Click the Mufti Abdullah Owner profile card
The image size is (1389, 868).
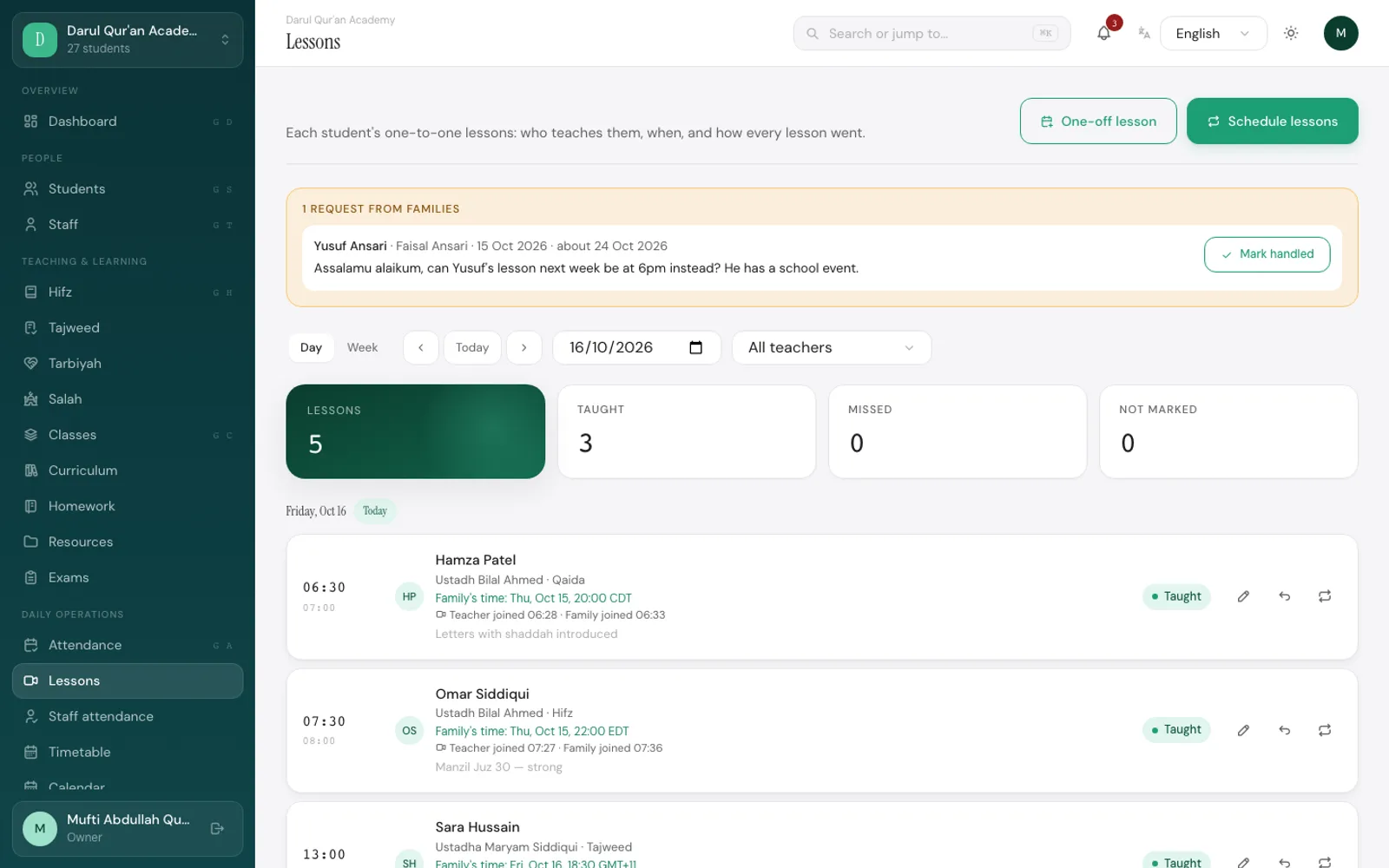(128, 829)
